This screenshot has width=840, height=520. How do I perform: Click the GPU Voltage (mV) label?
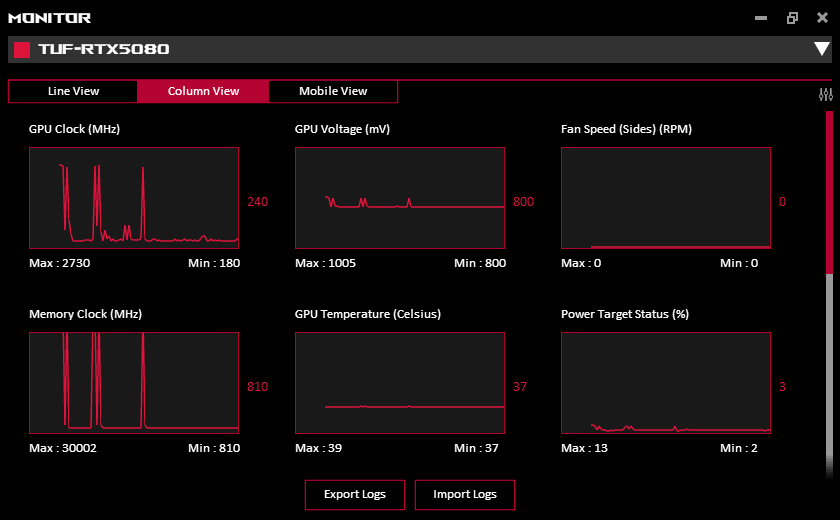click(x=342, y=129)
